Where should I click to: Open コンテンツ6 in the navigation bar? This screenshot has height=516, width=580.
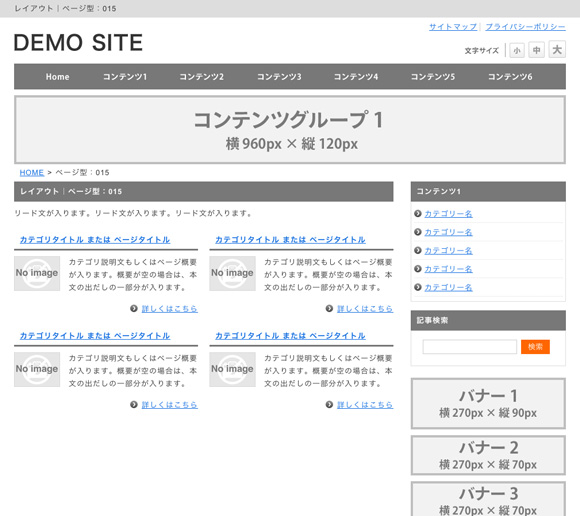[510, 77]
